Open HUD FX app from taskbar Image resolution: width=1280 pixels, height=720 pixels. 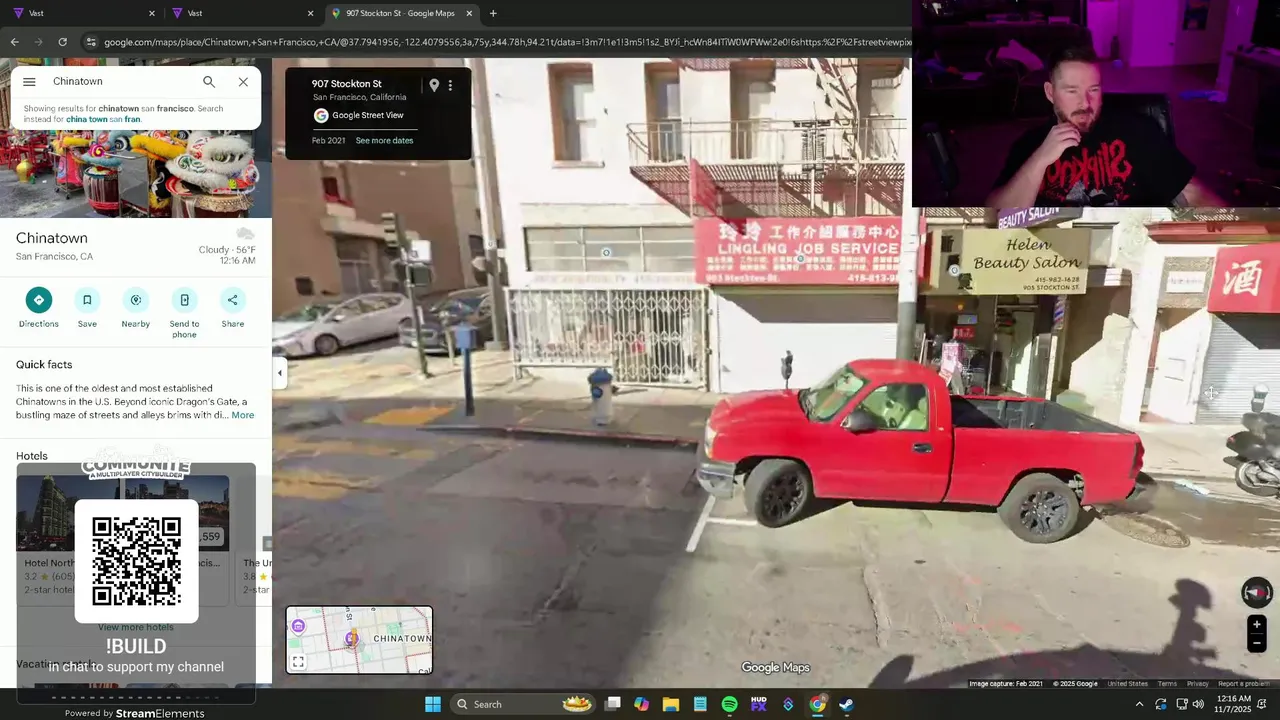point(759,704)
